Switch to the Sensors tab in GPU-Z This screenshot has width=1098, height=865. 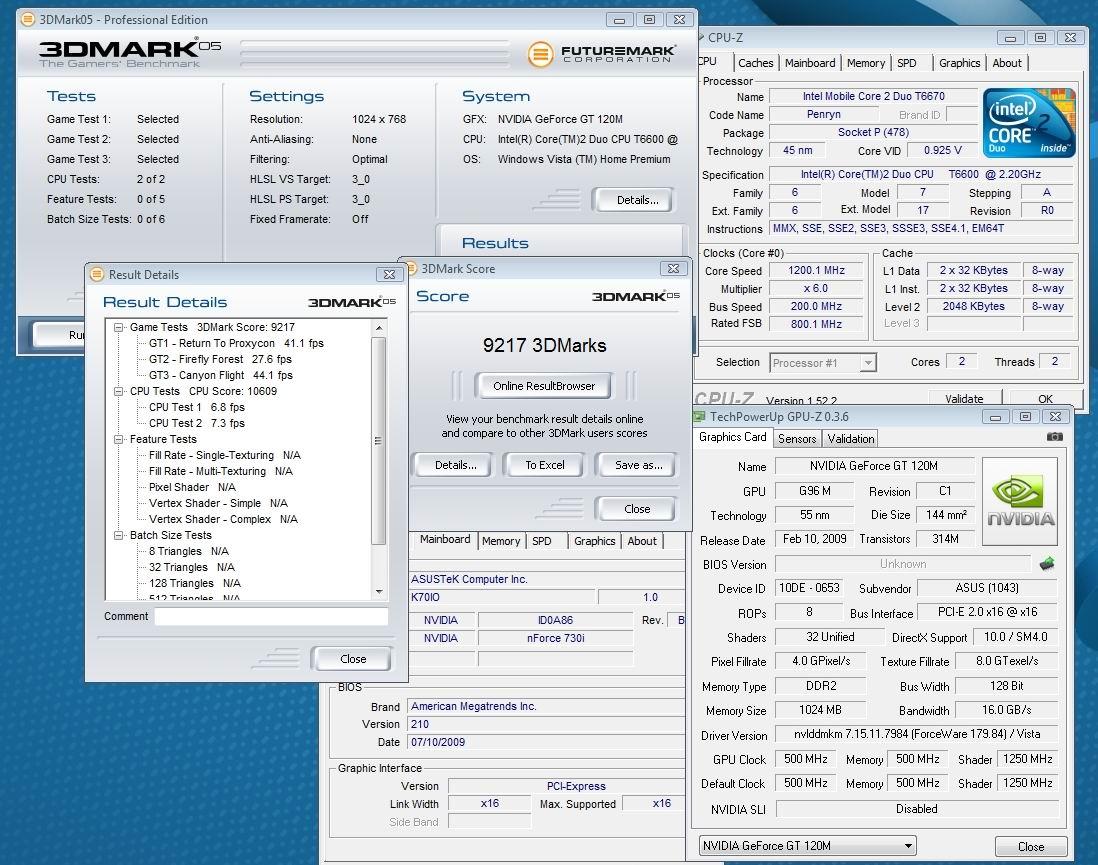point(797,438)
